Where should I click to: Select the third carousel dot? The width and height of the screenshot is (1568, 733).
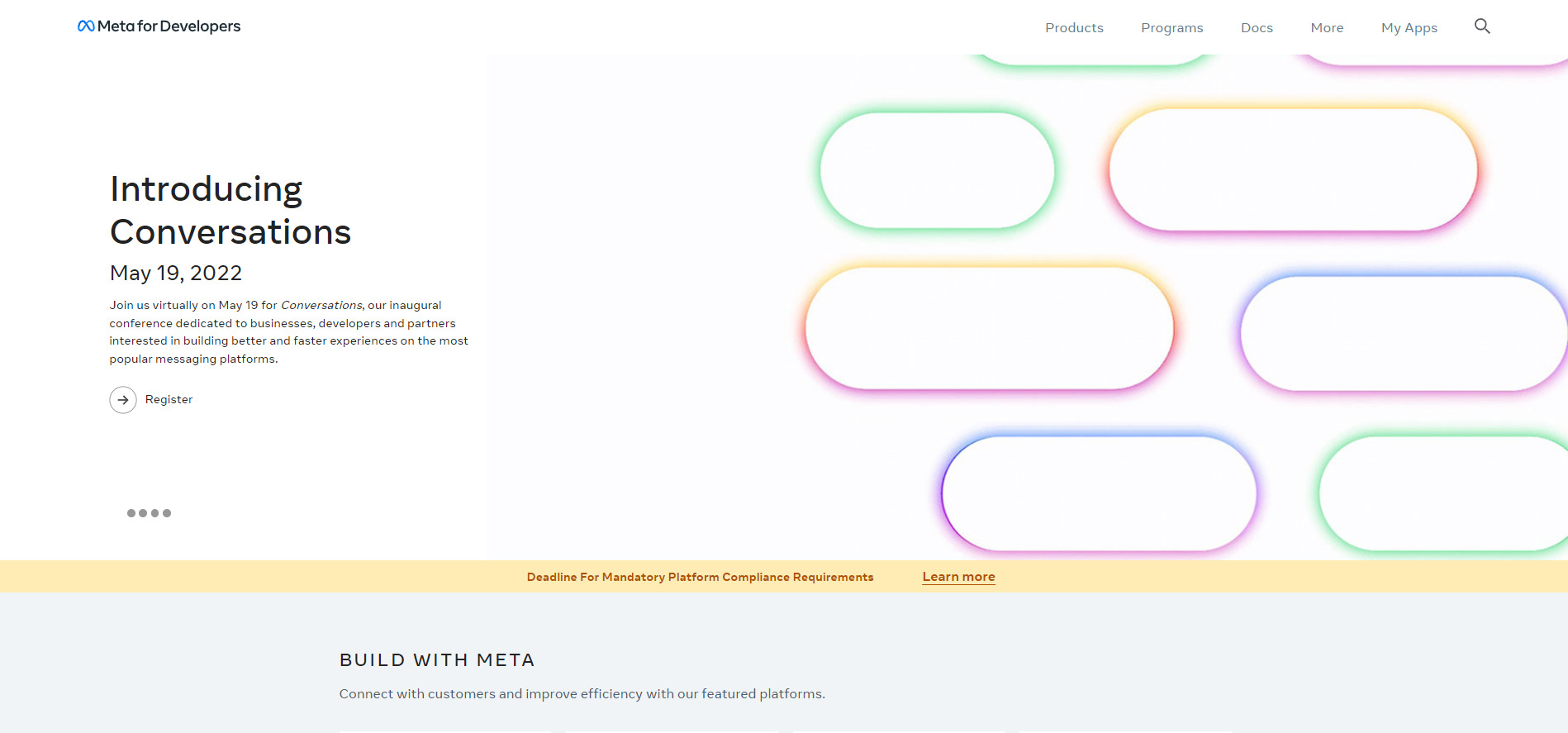(154, 513)
